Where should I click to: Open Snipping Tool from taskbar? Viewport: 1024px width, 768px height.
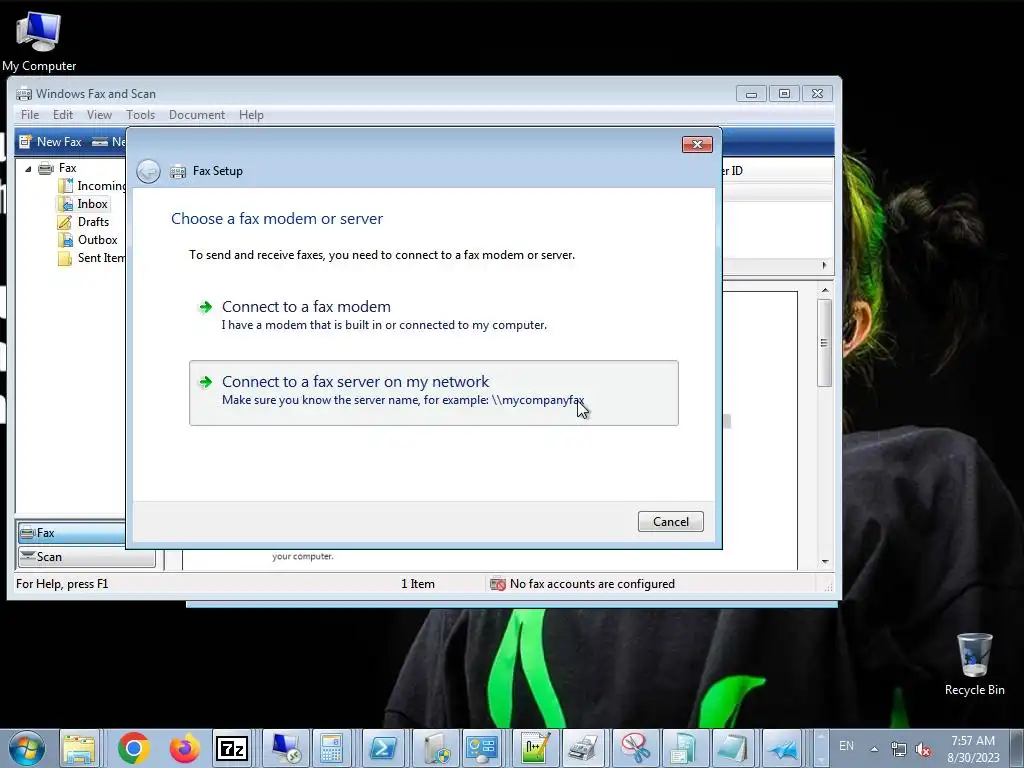[635, 748]
